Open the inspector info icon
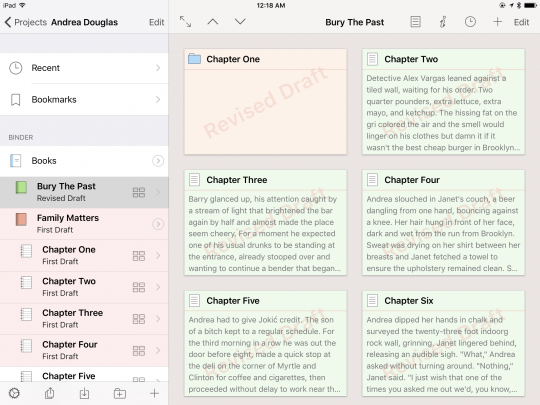The height and width of the screenshot is (405, 540). [x=443, y=22]
